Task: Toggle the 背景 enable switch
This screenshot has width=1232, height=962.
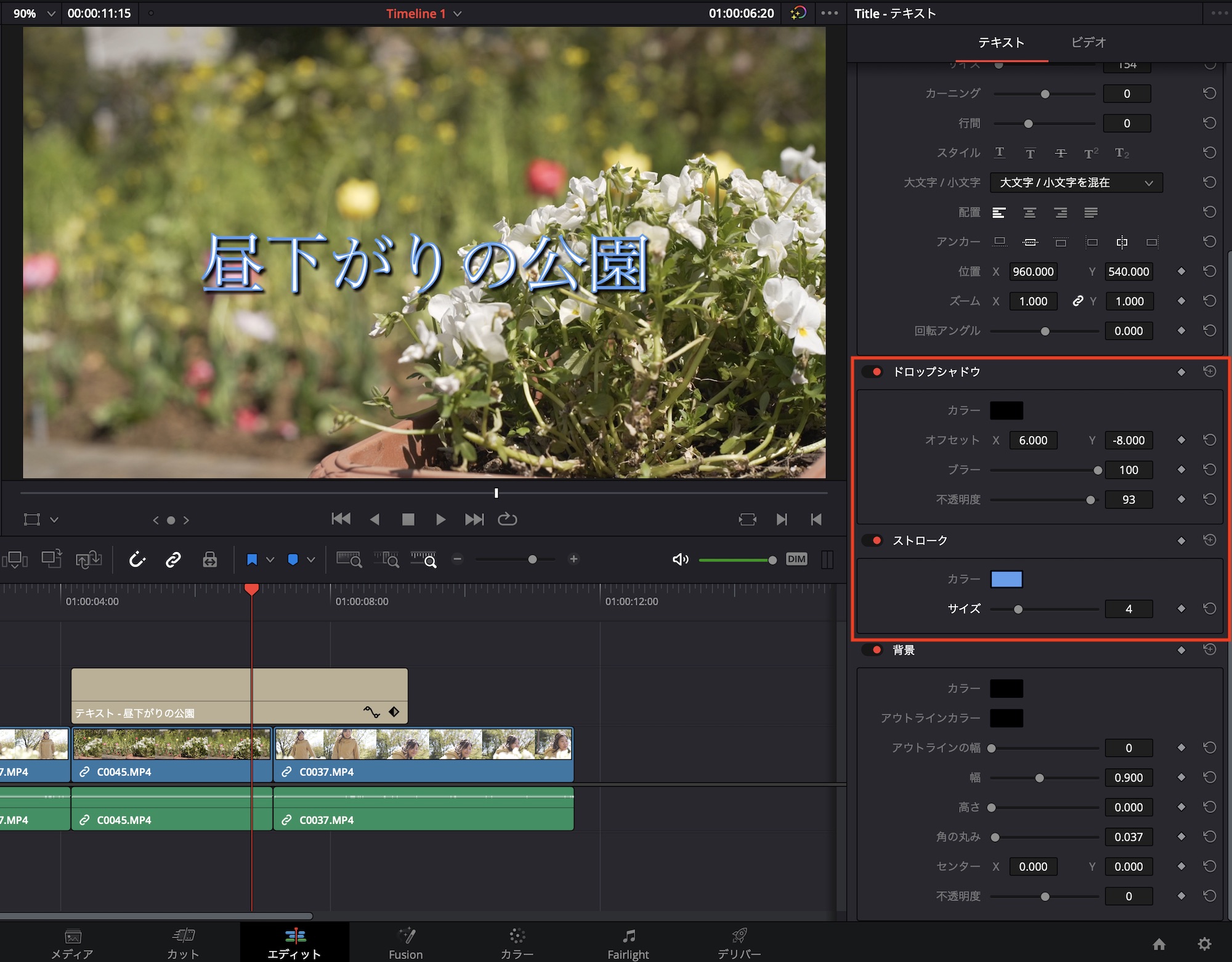Action: 873,650
